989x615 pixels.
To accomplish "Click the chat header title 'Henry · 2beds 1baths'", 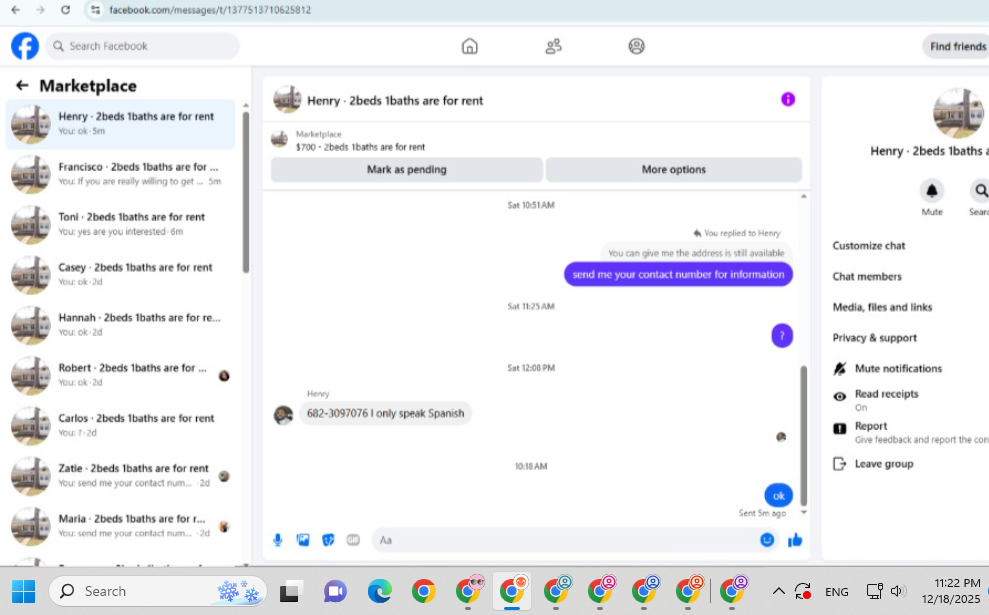I will click(395, 100).
